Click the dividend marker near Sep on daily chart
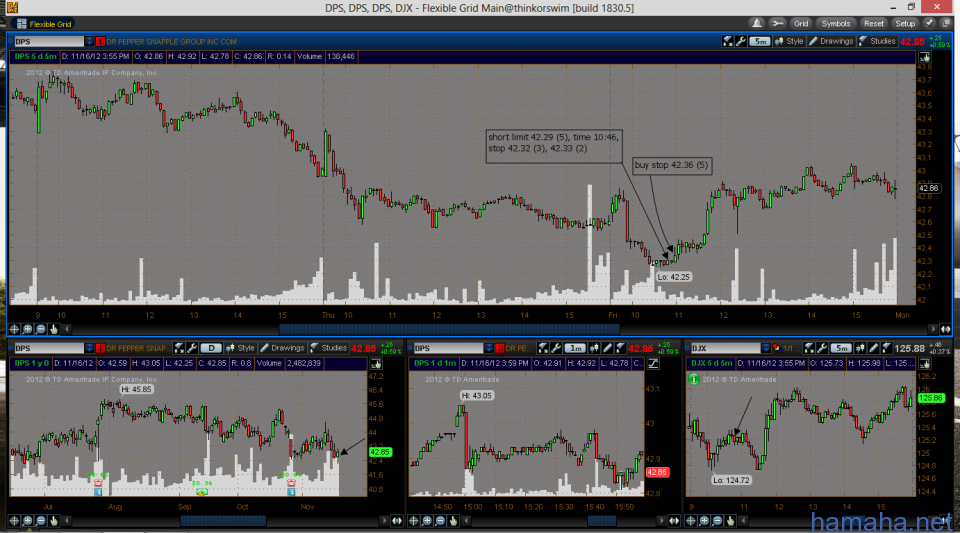The image size is (960, 533). pyautogui.click(x=201, y=491)
